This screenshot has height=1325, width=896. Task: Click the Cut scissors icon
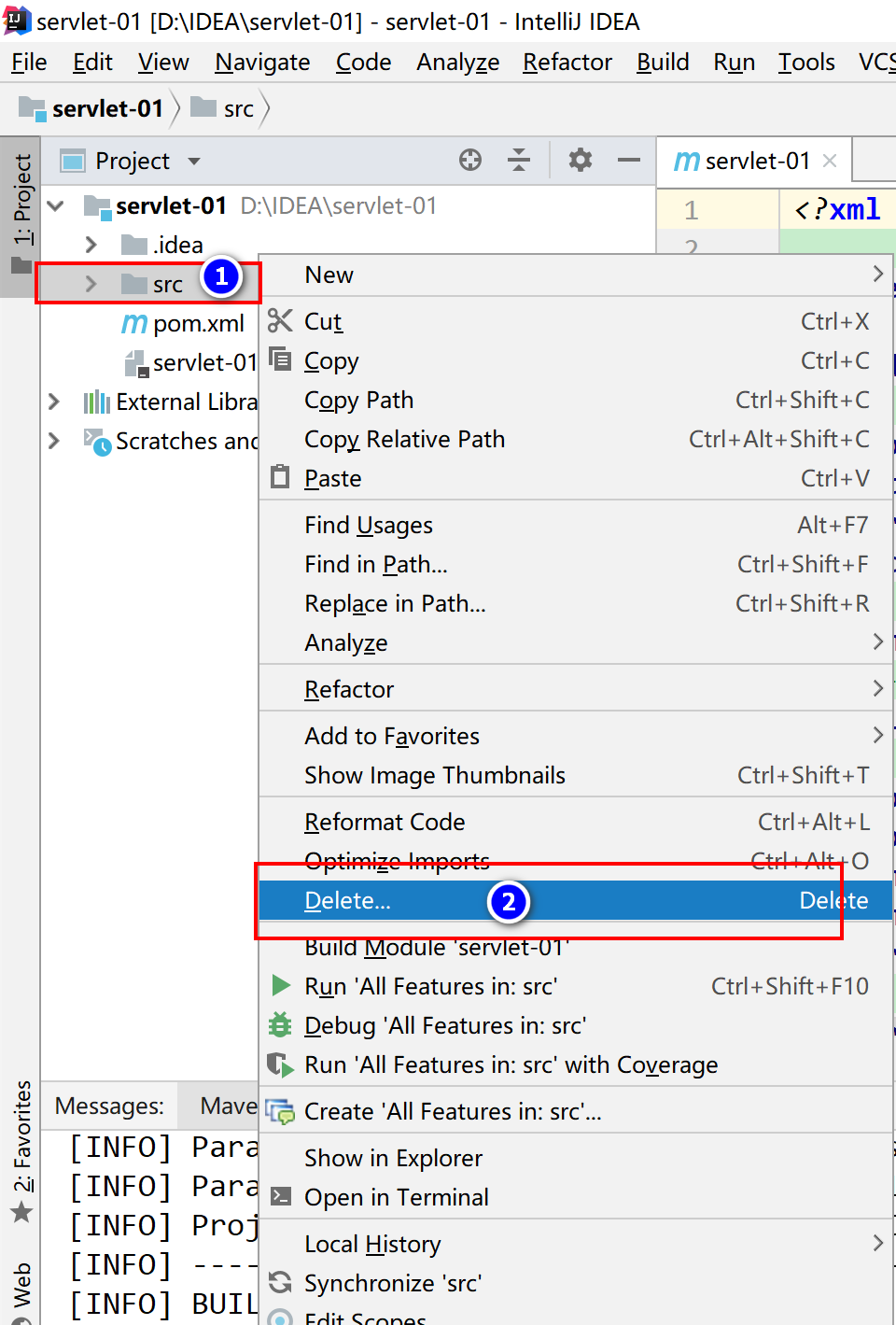pyautogui.click(x=280, y=320)
